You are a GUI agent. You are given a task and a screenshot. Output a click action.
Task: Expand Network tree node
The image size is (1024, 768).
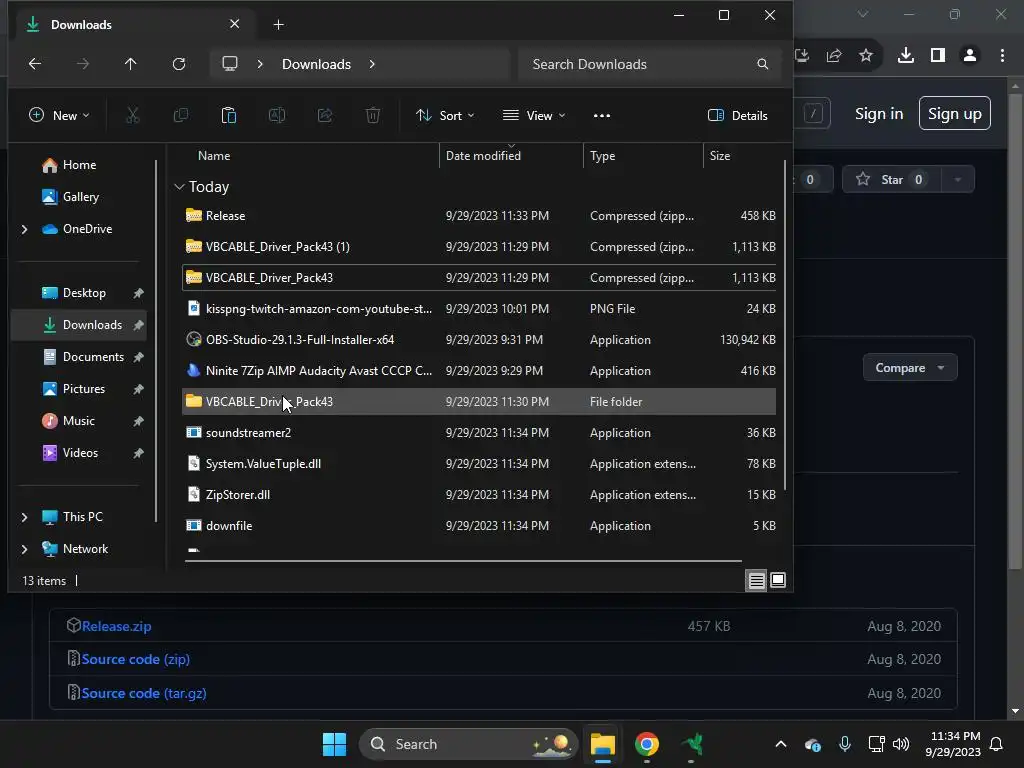(x=25, y=549)
